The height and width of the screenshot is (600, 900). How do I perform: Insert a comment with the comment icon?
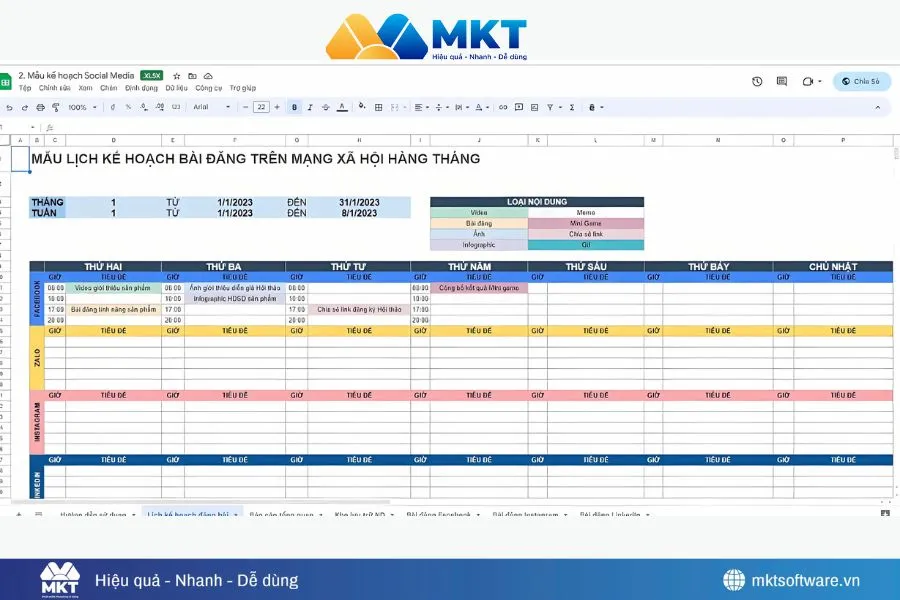click(519, 107)
